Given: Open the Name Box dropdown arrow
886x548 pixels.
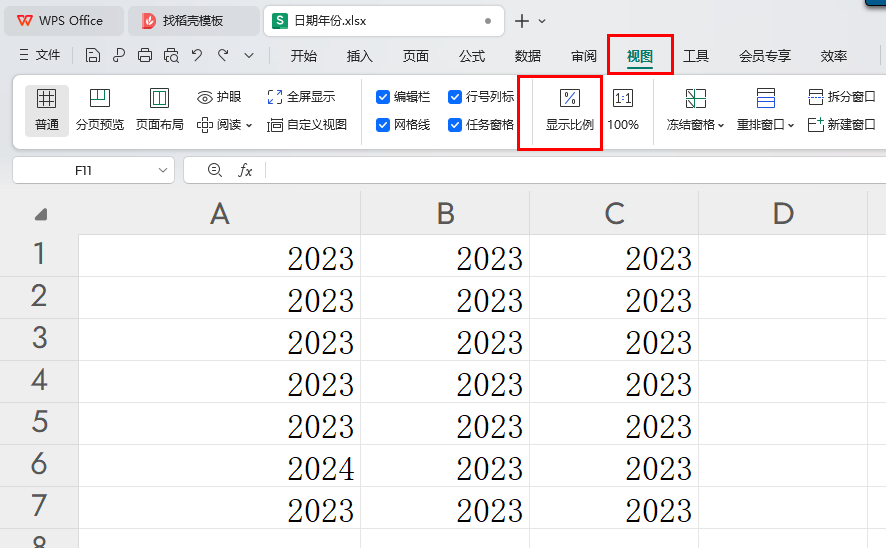Looking at the screenshot, I should pyautogui.click(x=163, y=170).
